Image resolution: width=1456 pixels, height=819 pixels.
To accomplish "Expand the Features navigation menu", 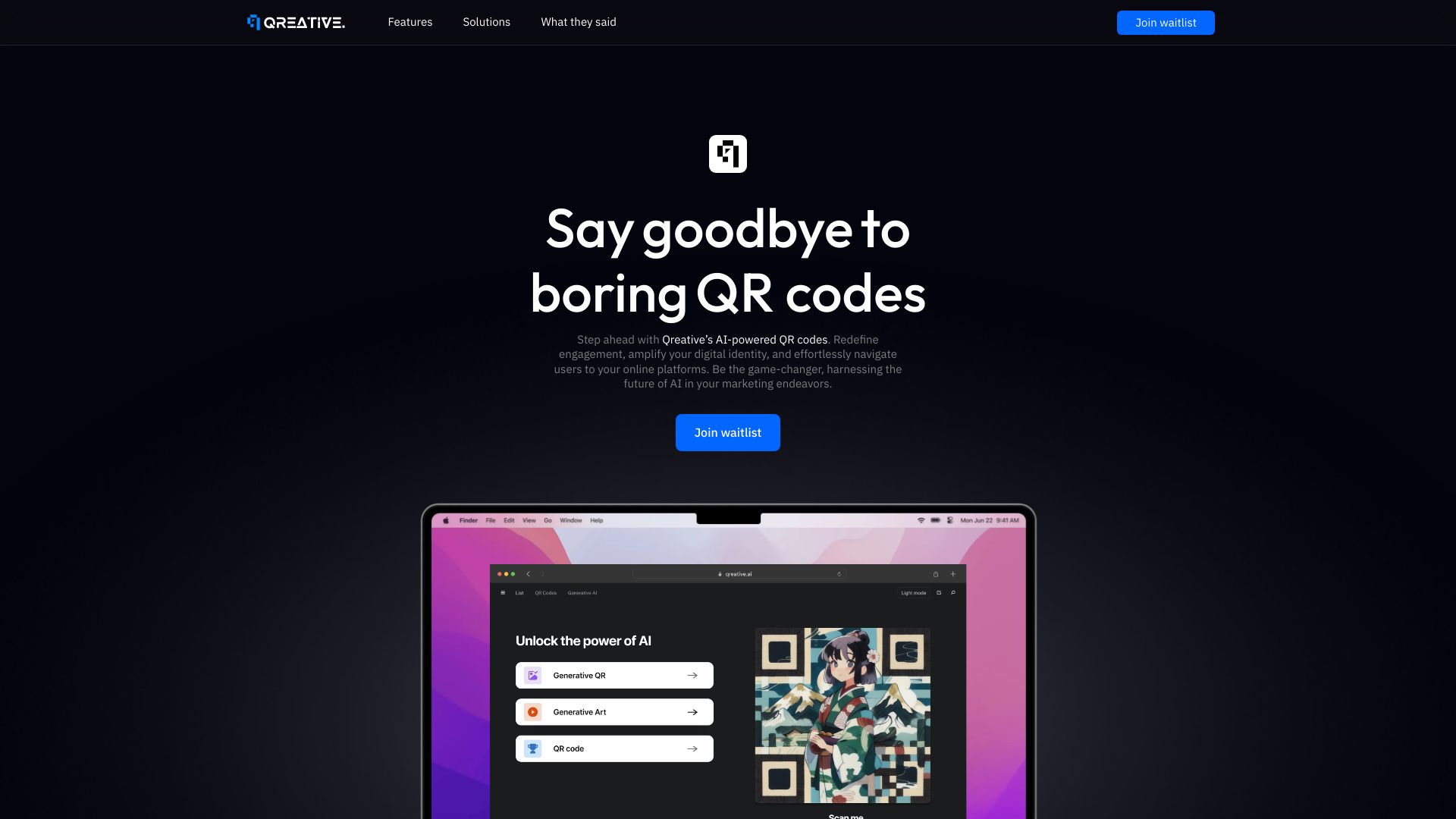I will [410, 22].
